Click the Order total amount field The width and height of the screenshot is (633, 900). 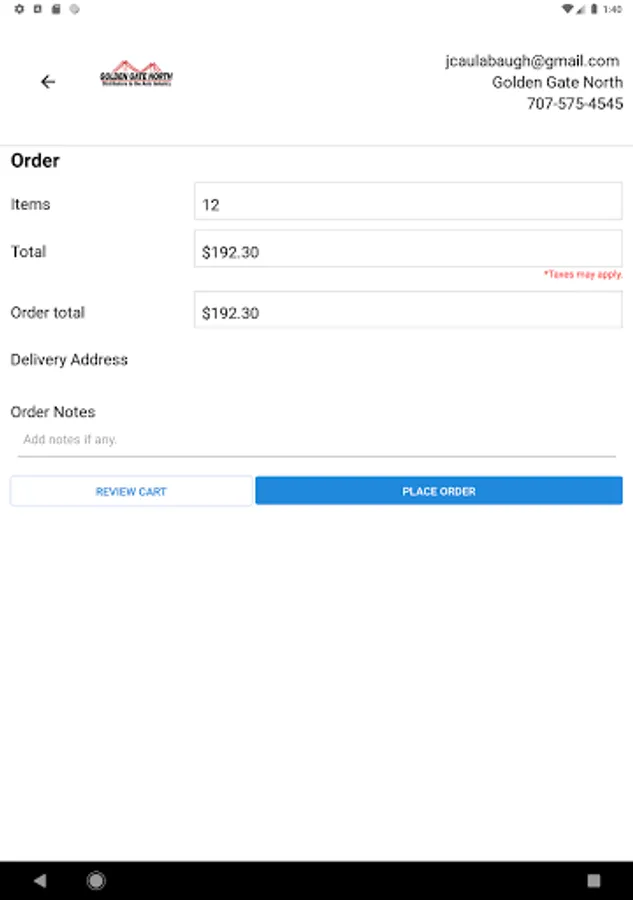click(408, 312)
